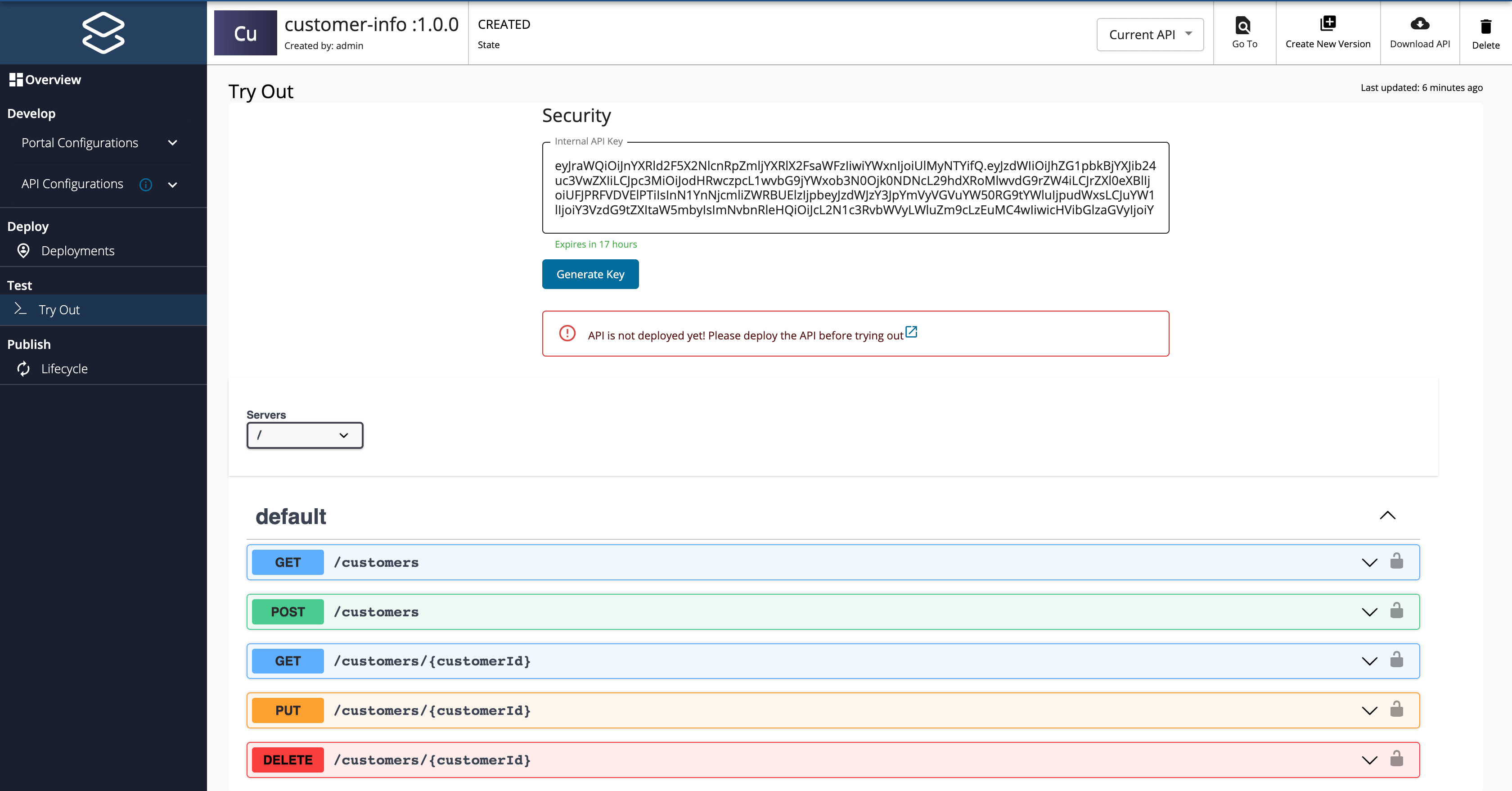The image size is (1512, 791).
Task: Open Portal Configurations menu item
Action: tap(80, 143)
